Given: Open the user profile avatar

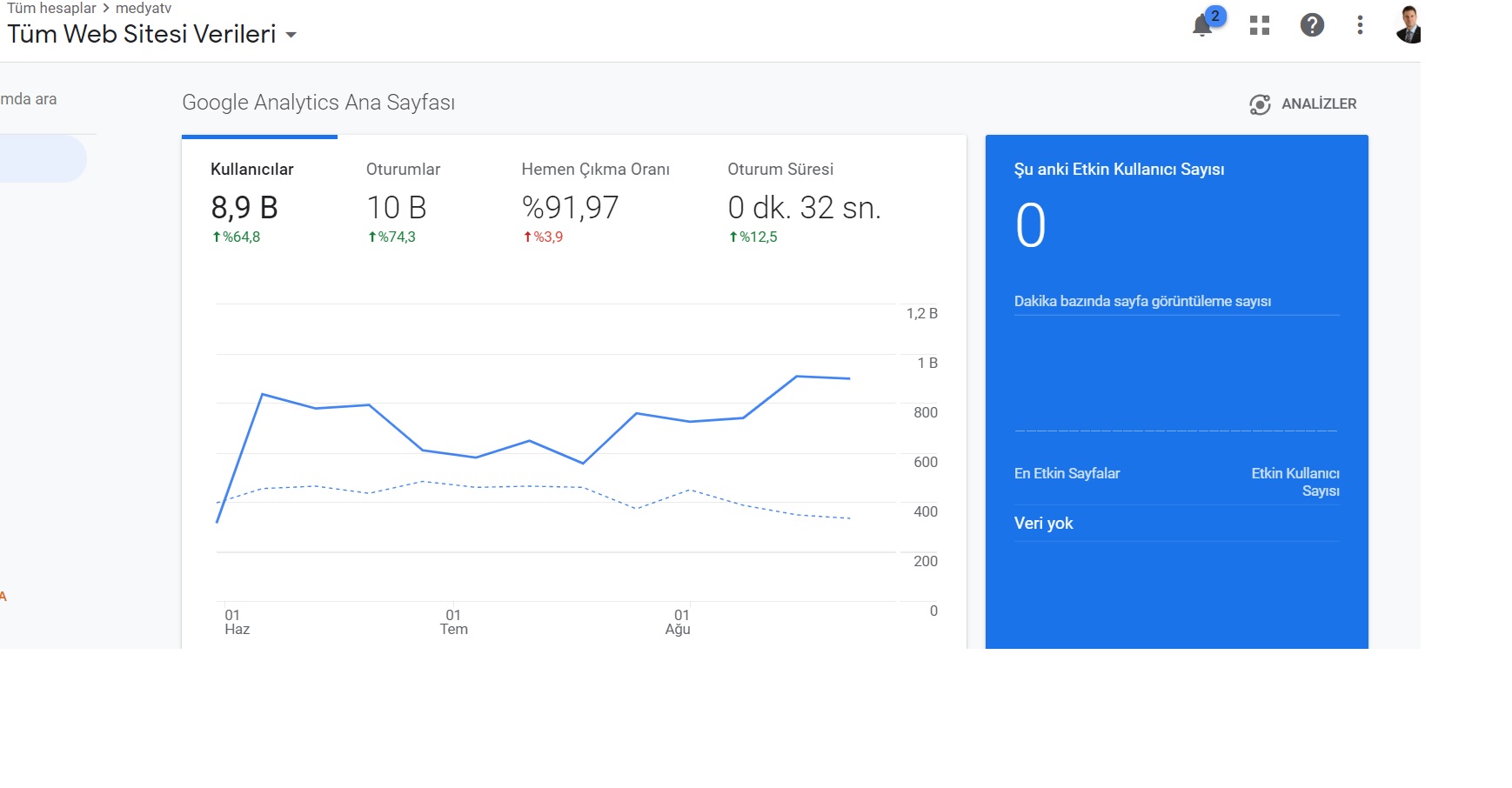Looking at the screenshot, I should tap(1408, 24).
